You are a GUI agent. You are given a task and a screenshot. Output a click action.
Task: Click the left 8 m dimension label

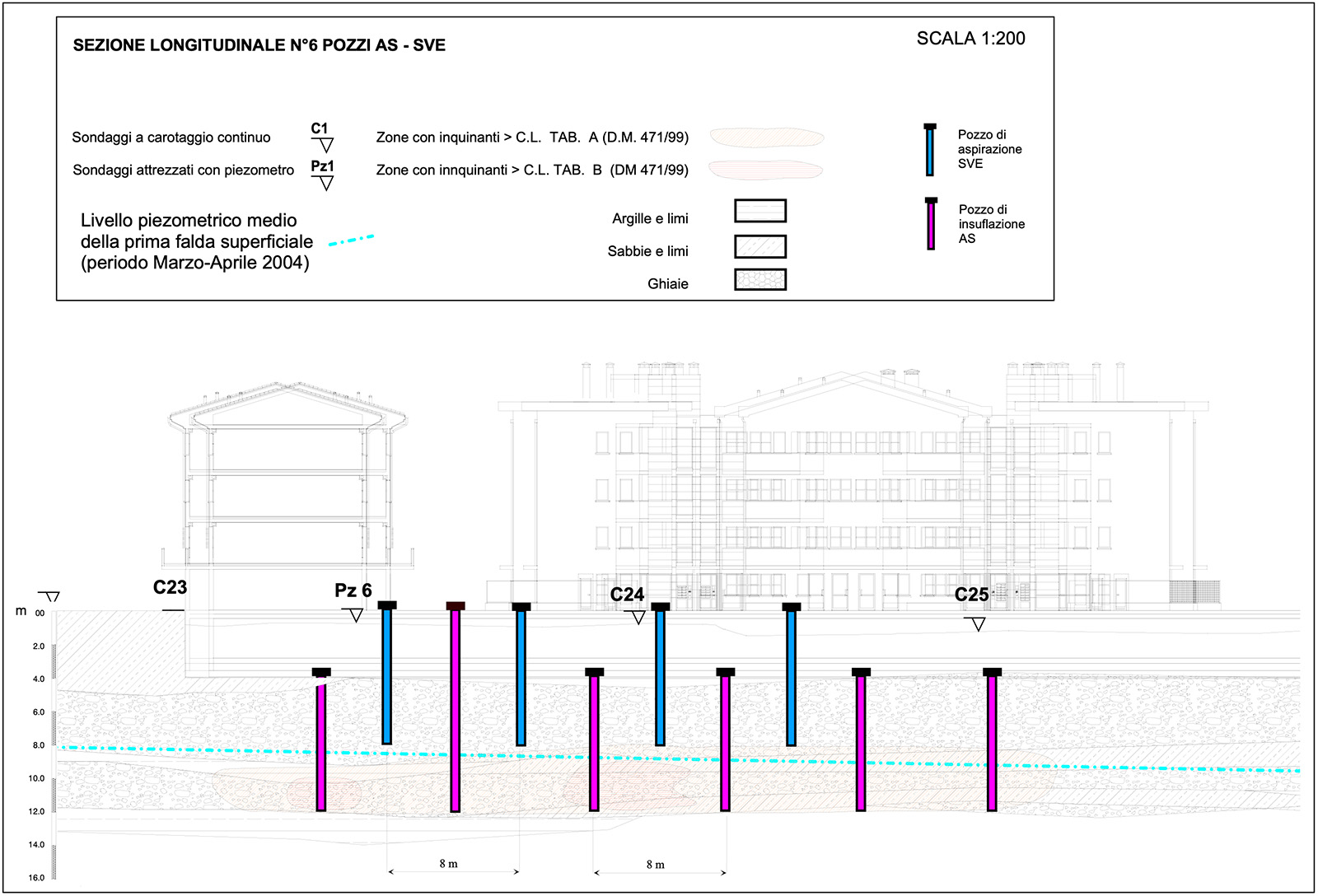coord(448,864)
